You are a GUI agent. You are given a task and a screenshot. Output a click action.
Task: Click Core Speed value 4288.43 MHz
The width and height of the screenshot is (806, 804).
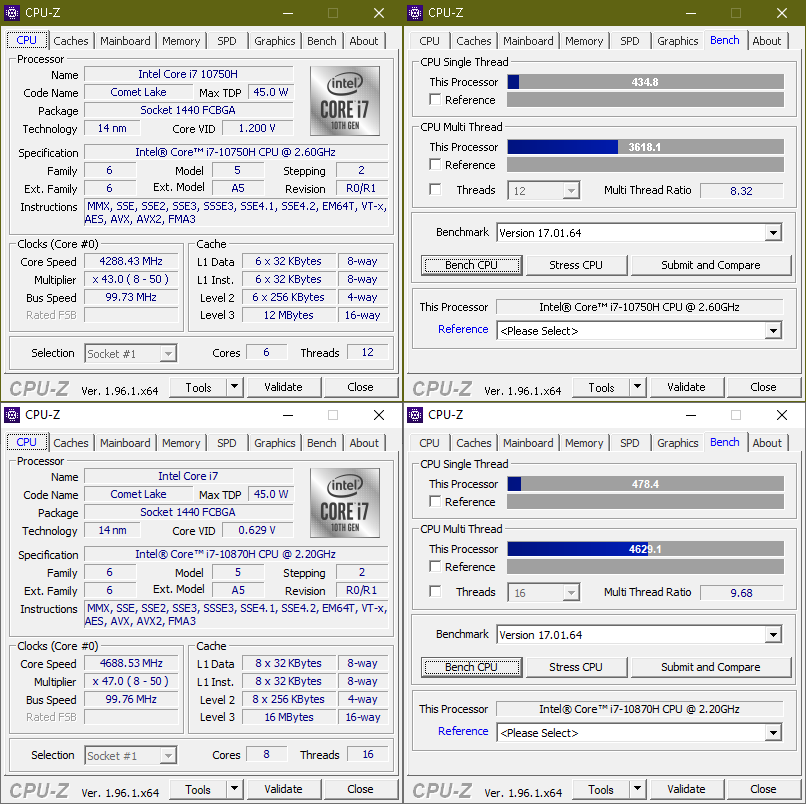pyautogui.click(x=131, y=261)
